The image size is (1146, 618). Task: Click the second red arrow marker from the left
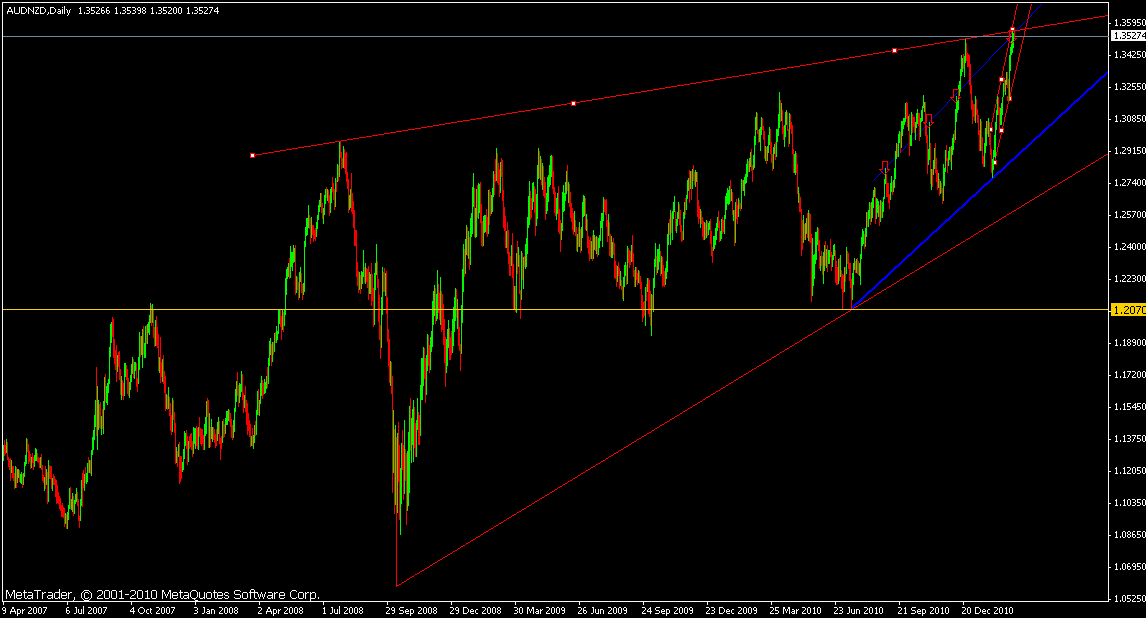pyautogui.click(x=929, y=118)
